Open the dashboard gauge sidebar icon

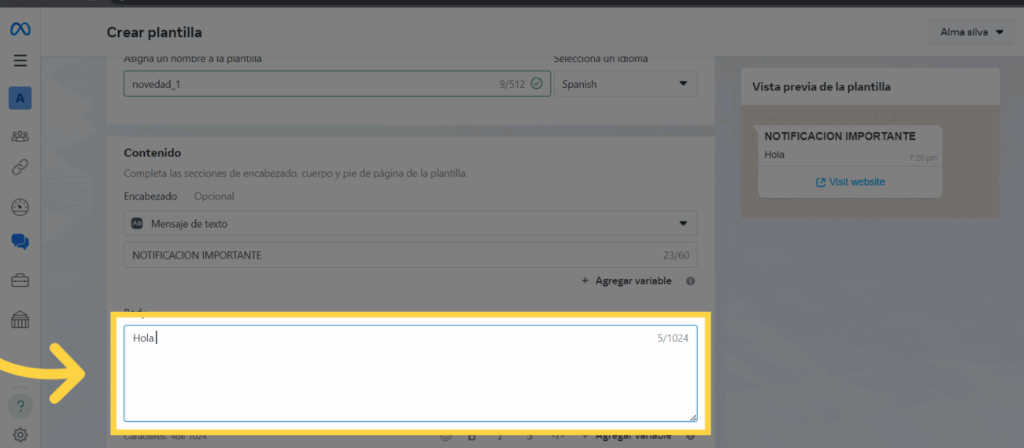pos(20,207)
